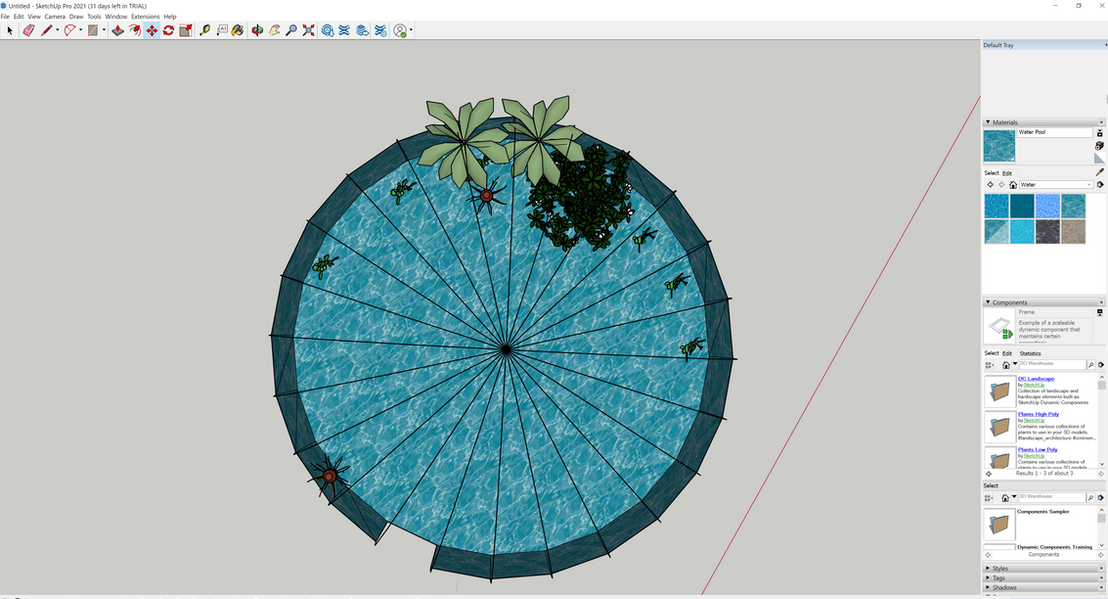Screen dimensions: 1108x599
Task: Activate the Sample Paint eyedropper in Materials
Action: point(1100,171)
